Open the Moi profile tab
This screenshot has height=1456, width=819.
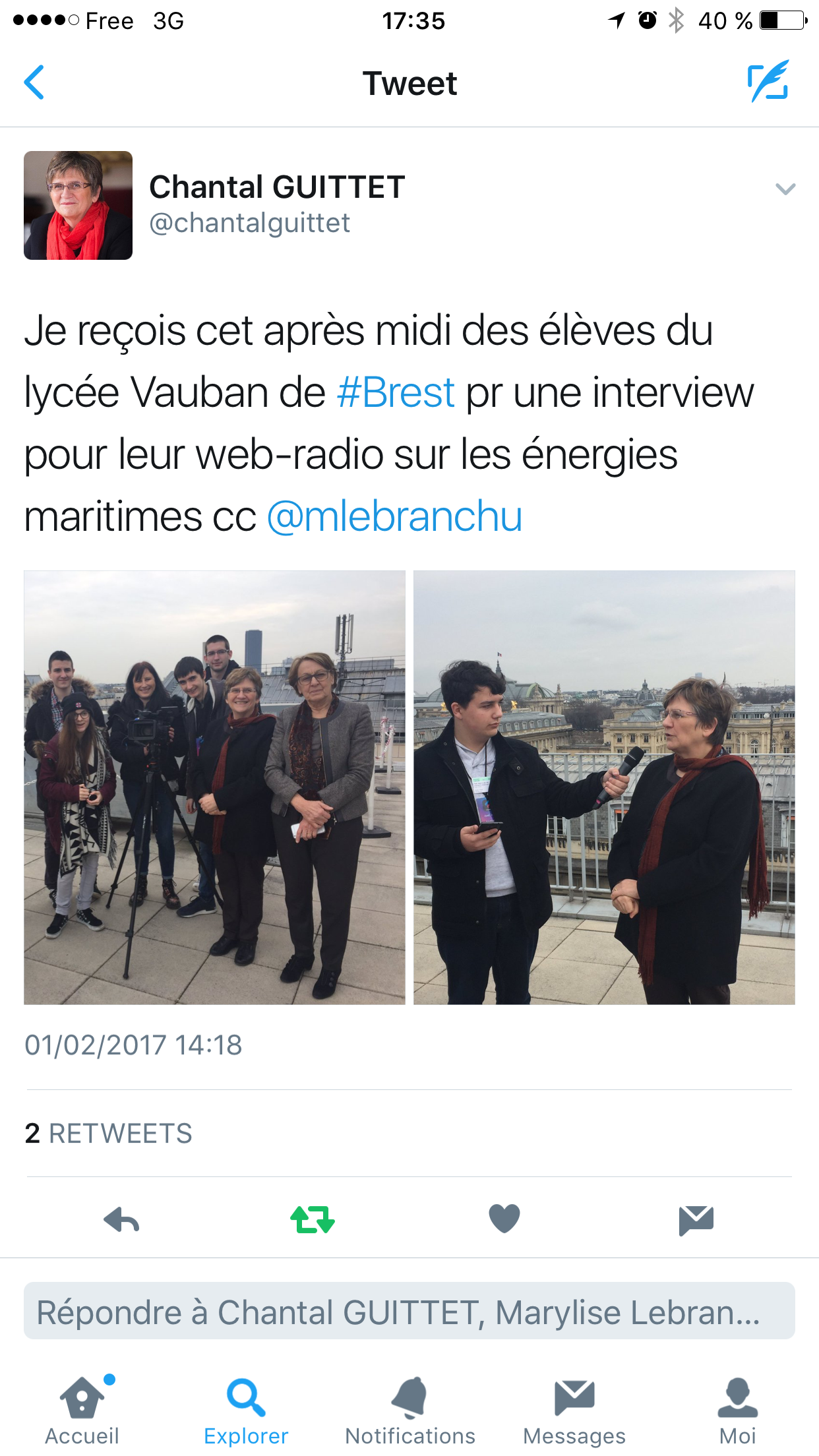(x=738, y=1411)
